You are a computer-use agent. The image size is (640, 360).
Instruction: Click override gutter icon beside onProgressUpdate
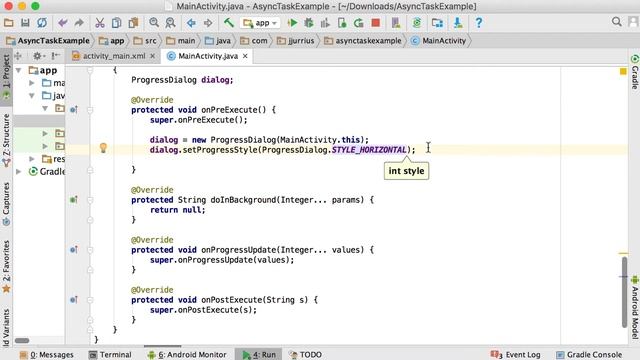(x=74, y=249)
